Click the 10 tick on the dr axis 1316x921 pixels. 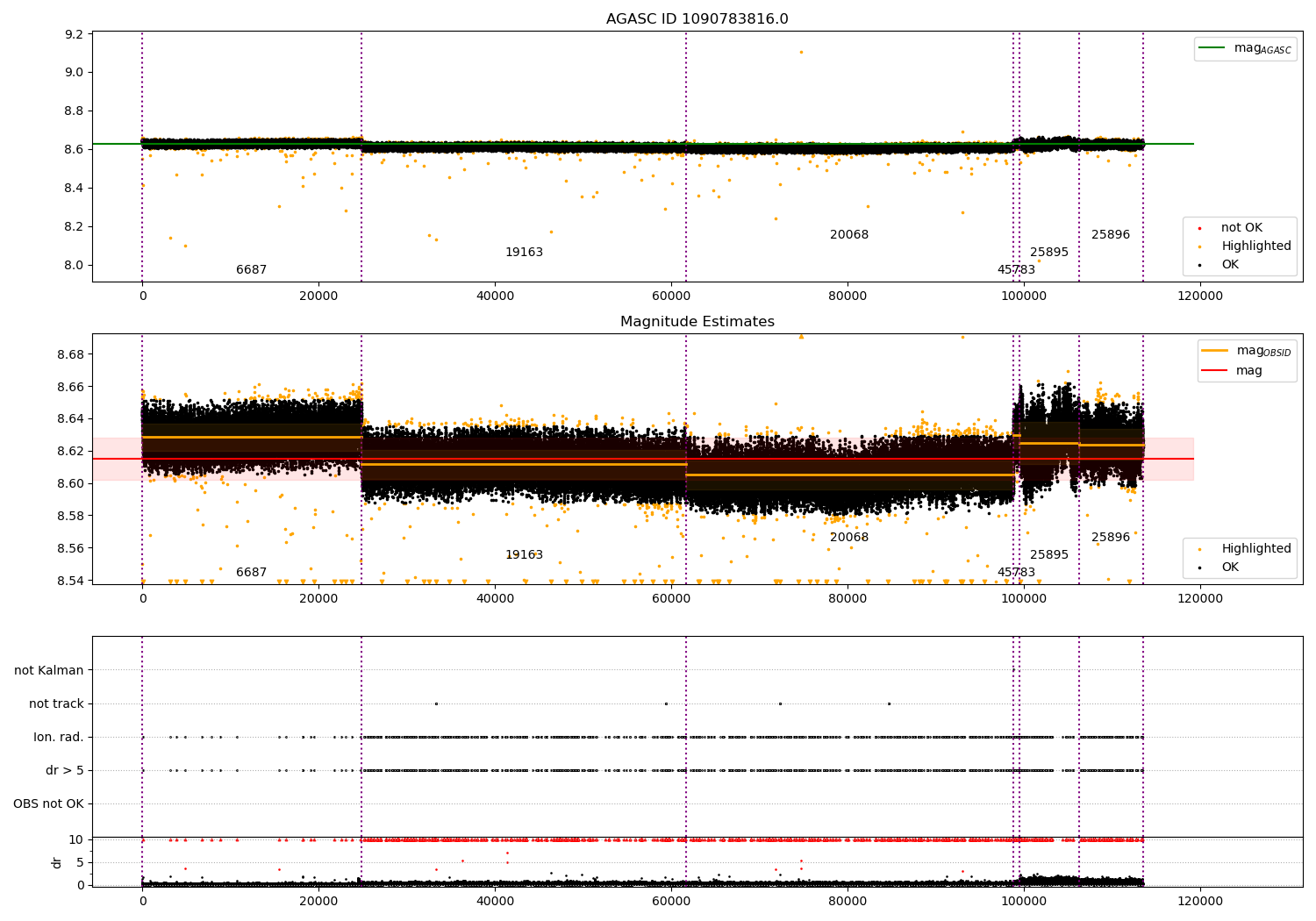(x=76, y=840)
